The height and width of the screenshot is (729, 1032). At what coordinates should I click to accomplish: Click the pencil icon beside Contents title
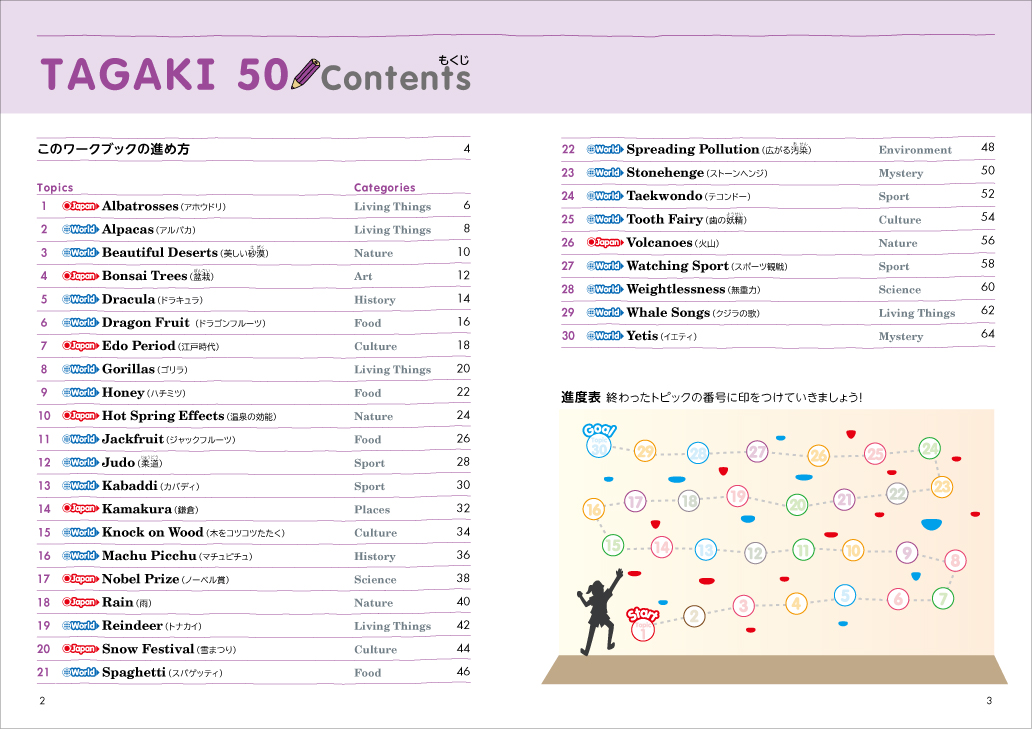point(305,74)
